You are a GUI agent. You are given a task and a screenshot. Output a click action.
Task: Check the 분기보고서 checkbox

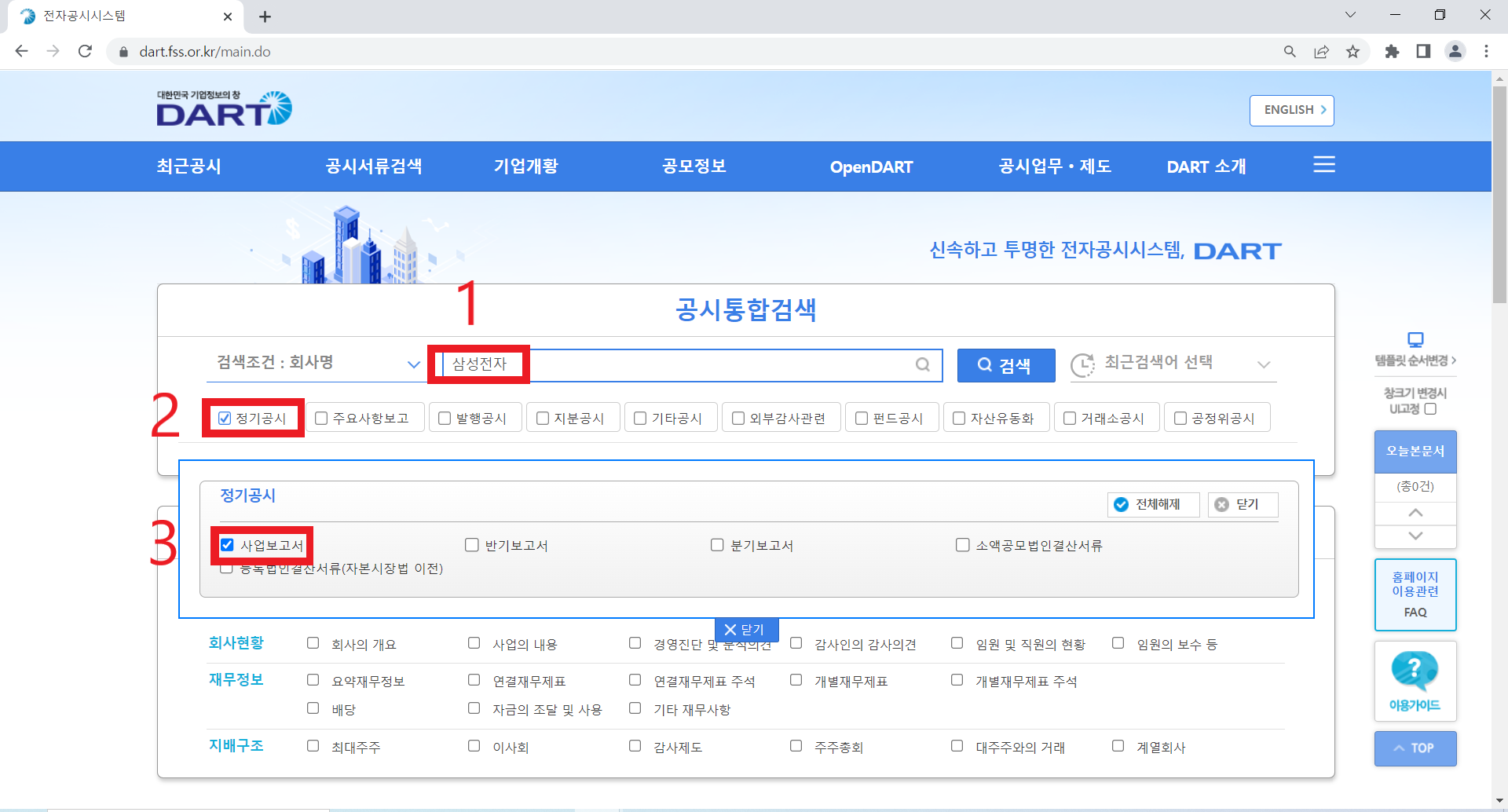pos(717,544)
